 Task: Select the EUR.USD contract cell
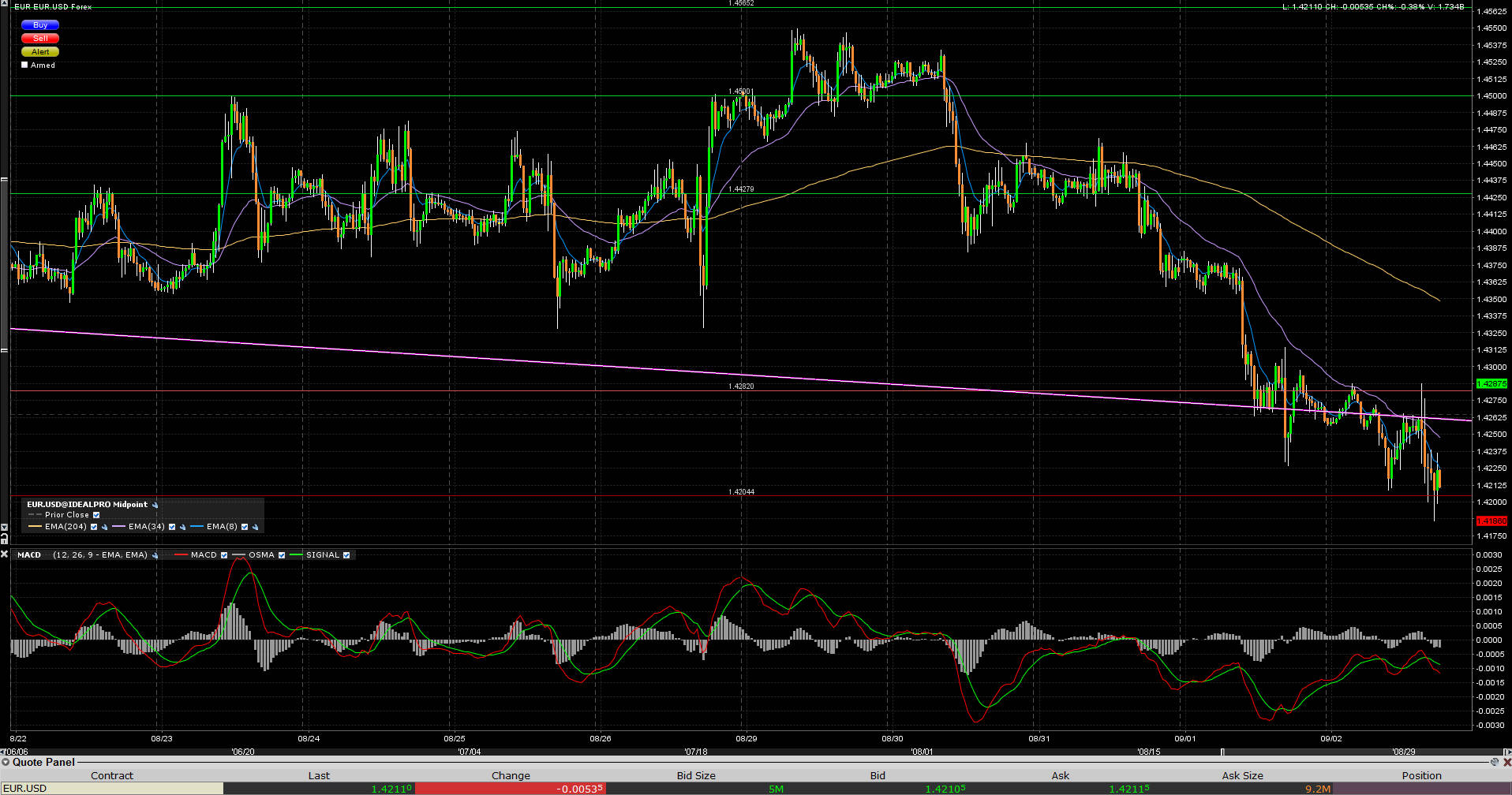pyautogui.click(x=112, y=789)
